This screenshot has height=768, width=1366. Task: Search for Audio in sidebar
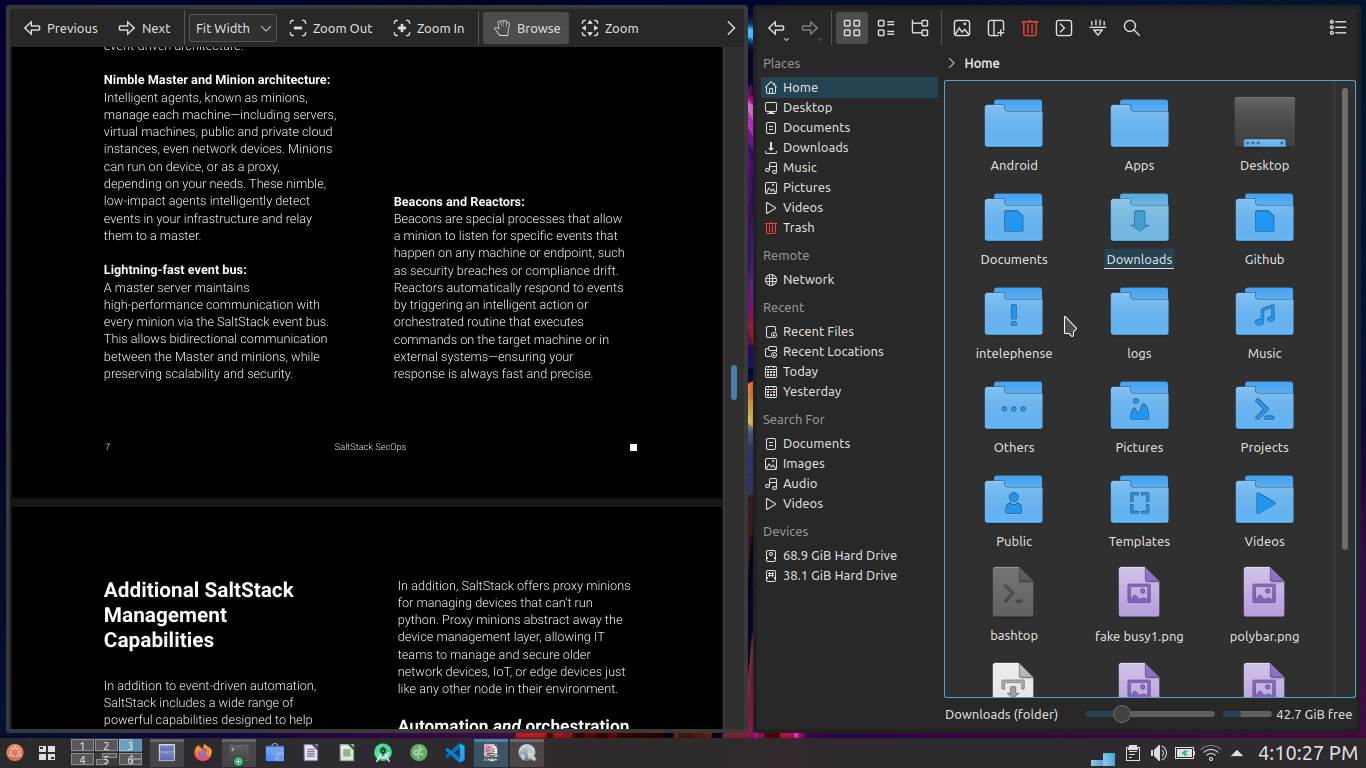849,483
